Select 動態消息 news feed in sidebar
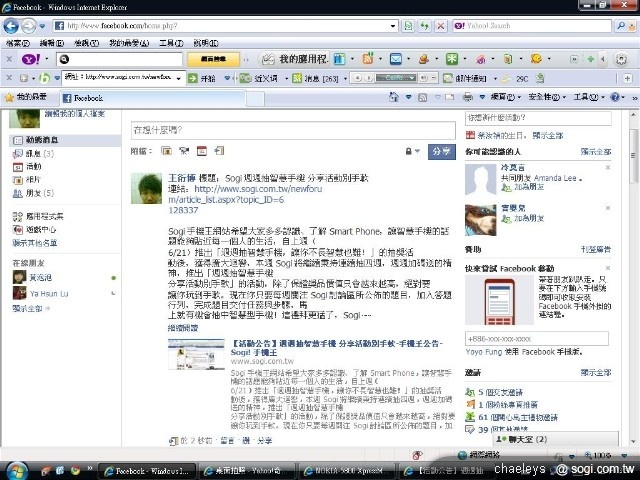This screenshot has height=480, width=640. [65, 140]
